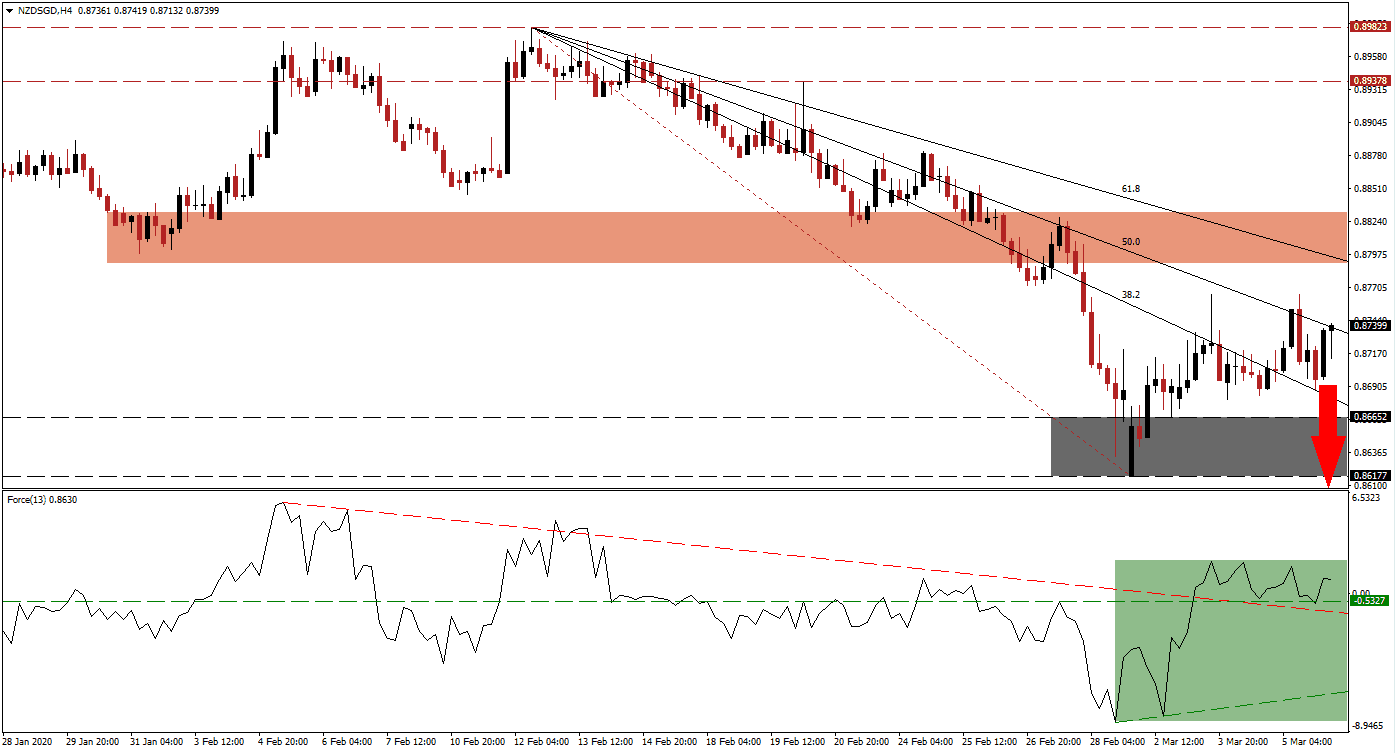The width and height of the screenshot is (1395, 753).
Task: Click the 0.87399 current price tag
Action: pos(1368,325)
